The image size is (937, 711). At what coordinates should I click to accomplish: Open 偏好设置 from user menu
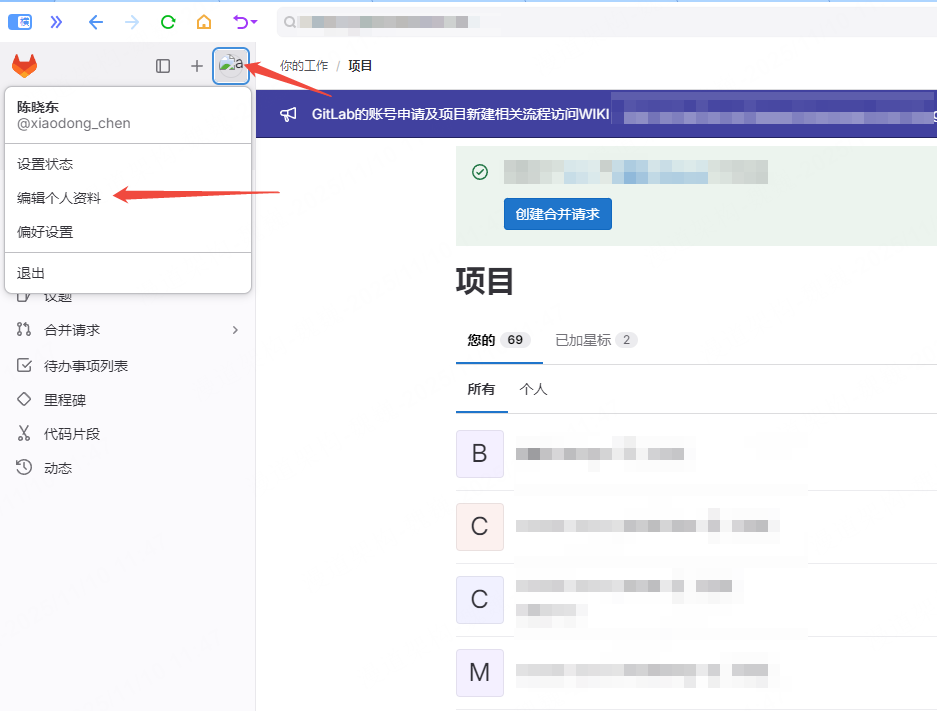[45, 232]
